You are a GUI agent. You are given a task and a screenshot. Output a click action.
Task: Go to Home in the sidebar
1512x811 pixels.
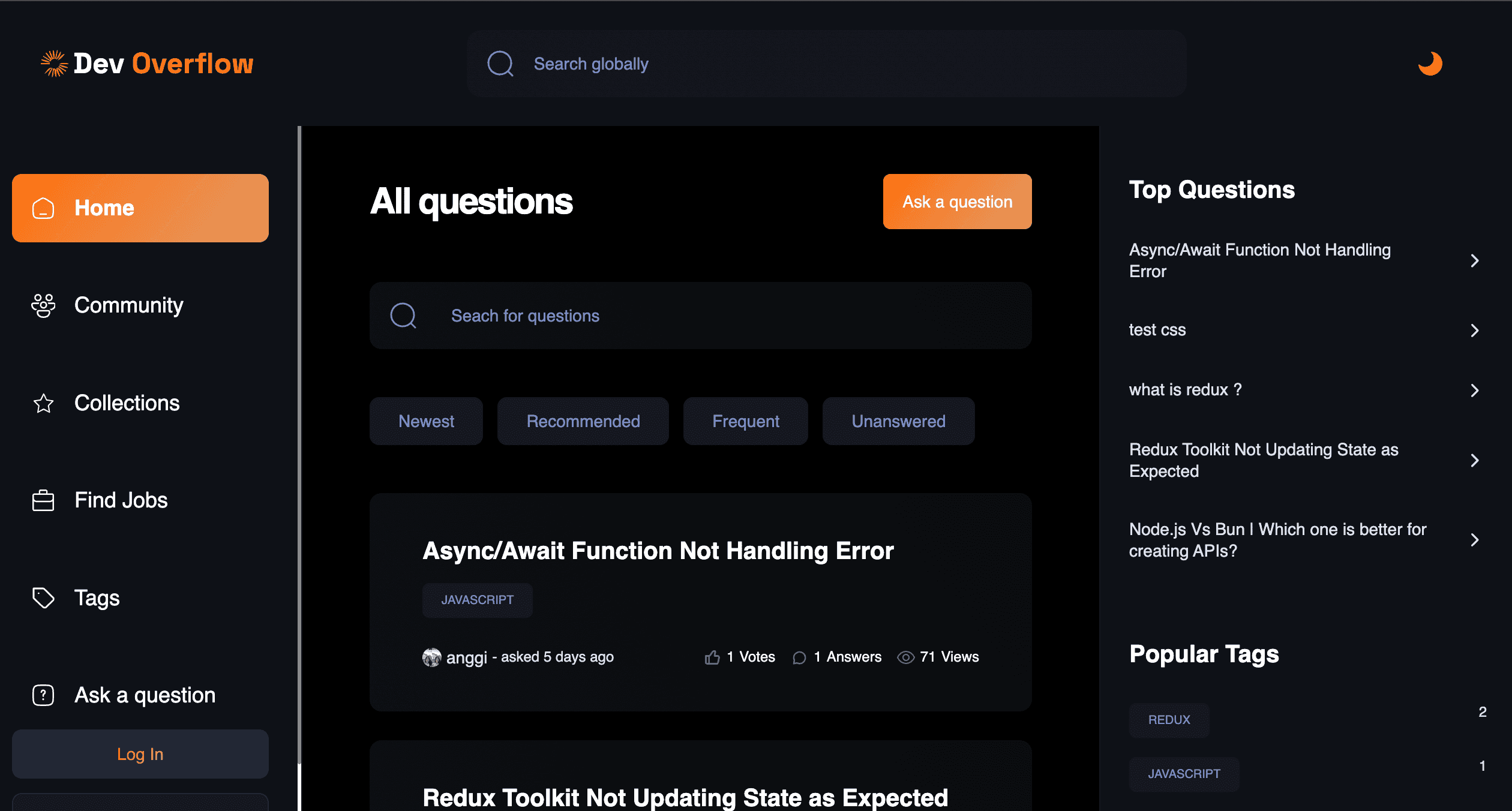click(x=140, y=208)
